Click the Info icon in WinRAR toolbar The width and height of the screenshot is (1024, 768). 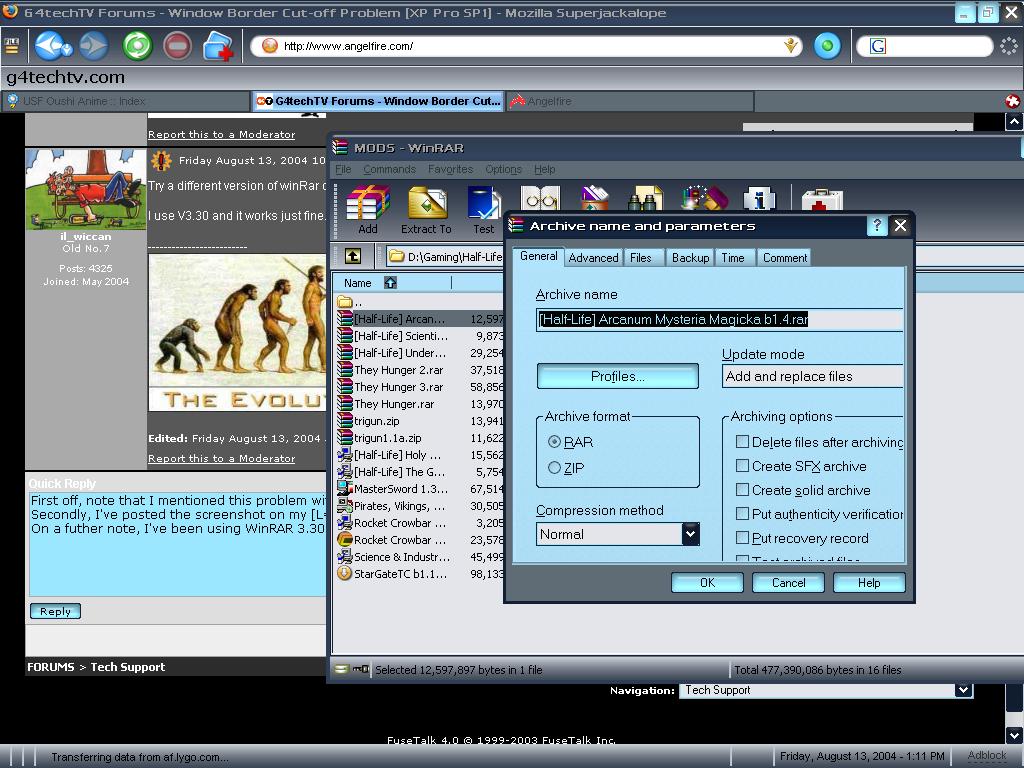click(759, 198)
